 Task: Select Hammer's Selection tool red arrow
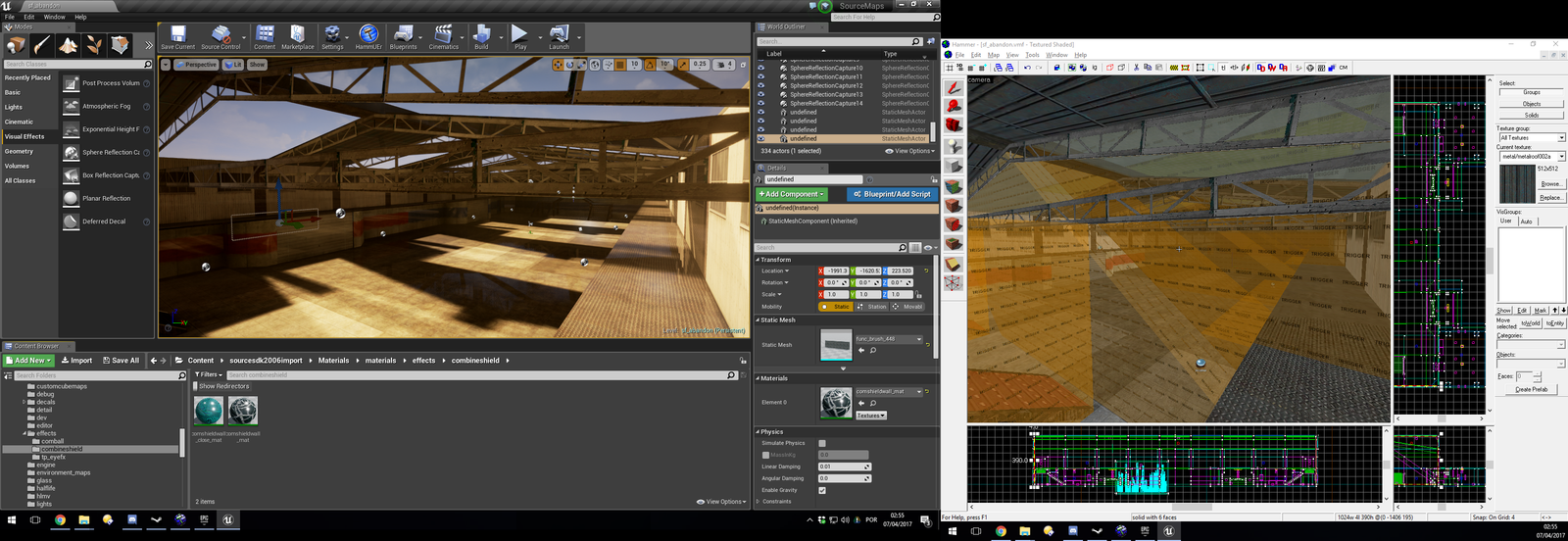953,88
